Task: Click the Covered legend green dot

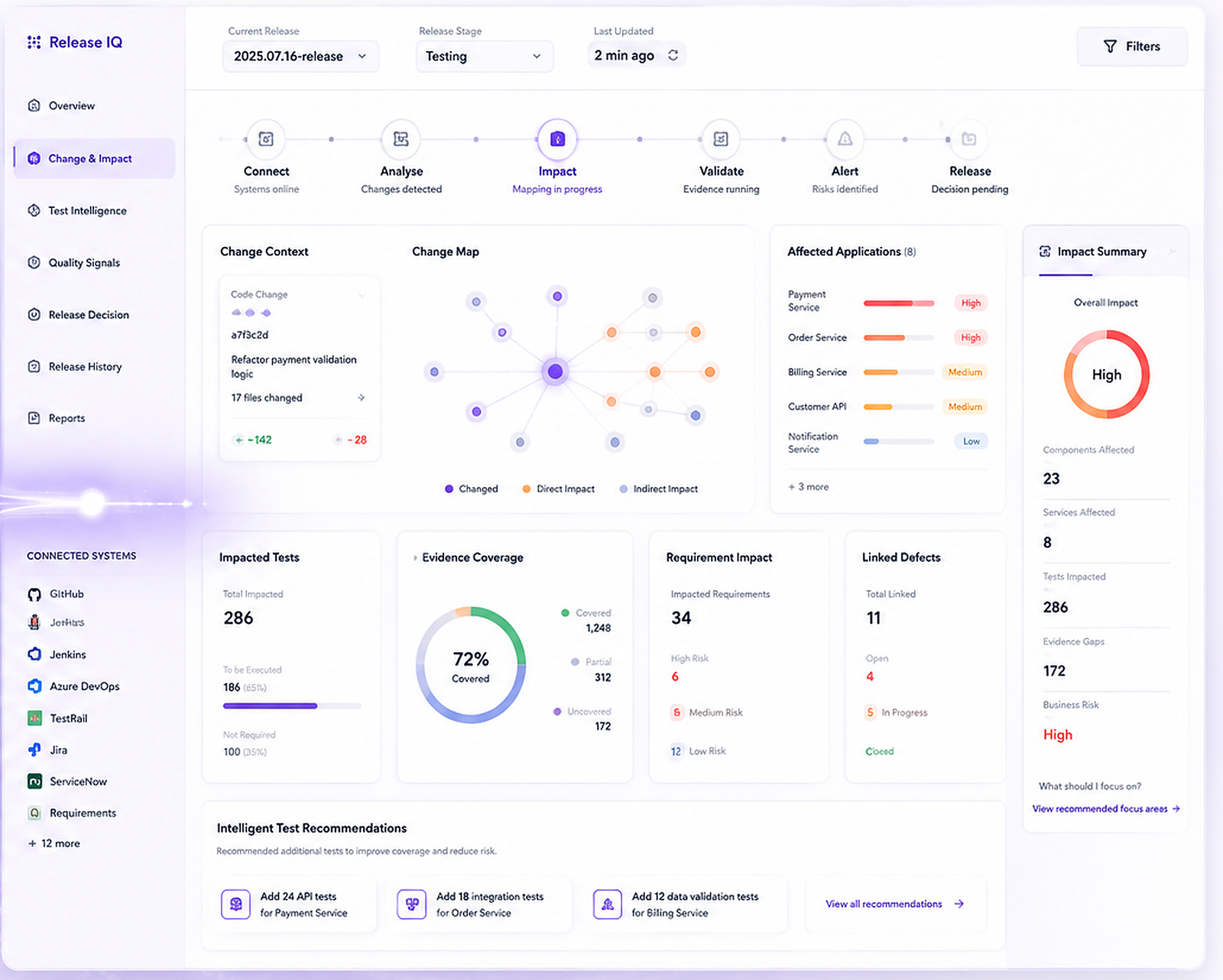Action: pyautogui.click(x=565, y=613)
